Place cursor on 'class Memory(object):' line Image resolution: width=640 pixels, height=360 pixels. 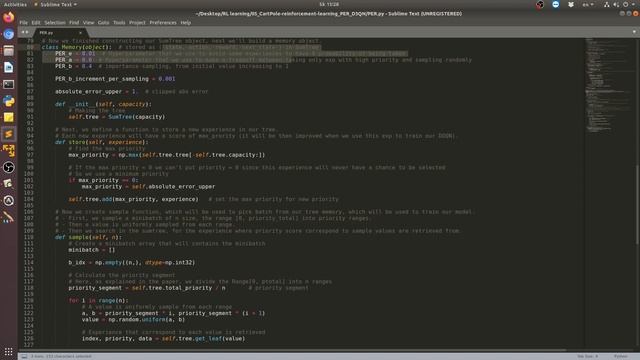[x=76, y=47]
